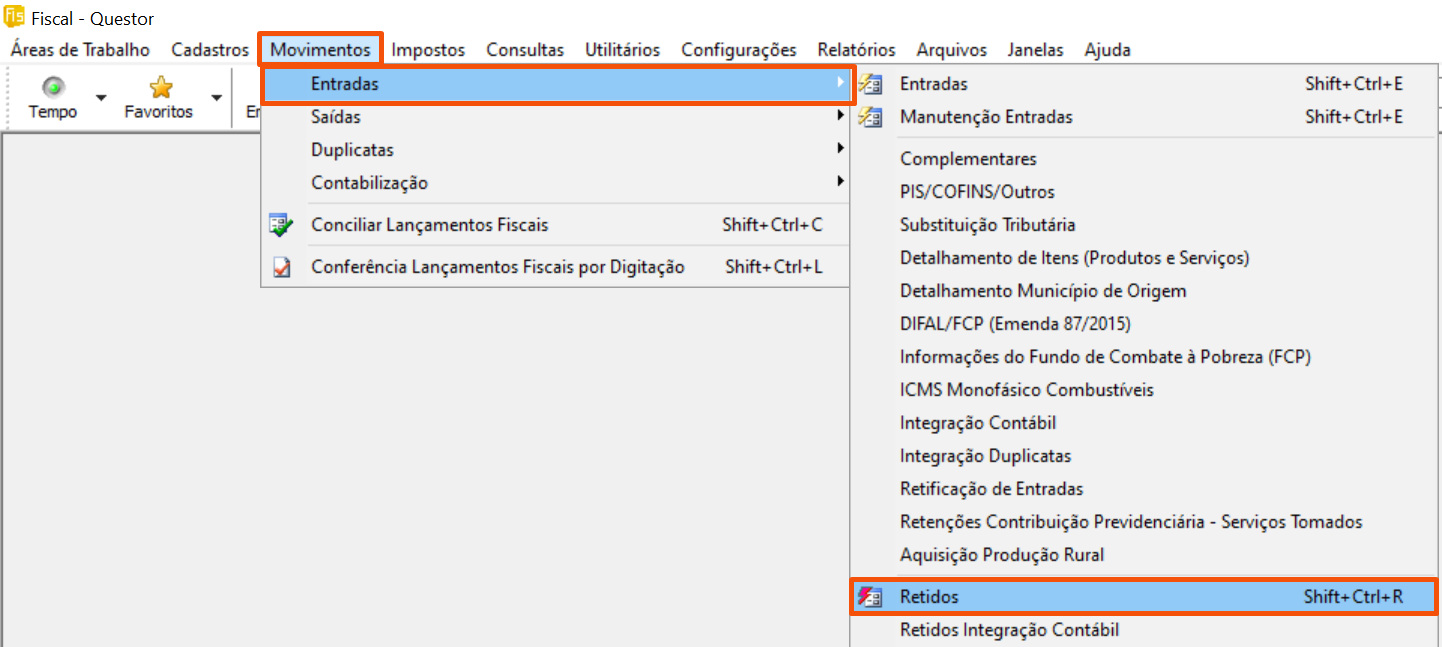Open the Relatórios menu
Viewport: 1442px width, 647px height.
[856, 49]
